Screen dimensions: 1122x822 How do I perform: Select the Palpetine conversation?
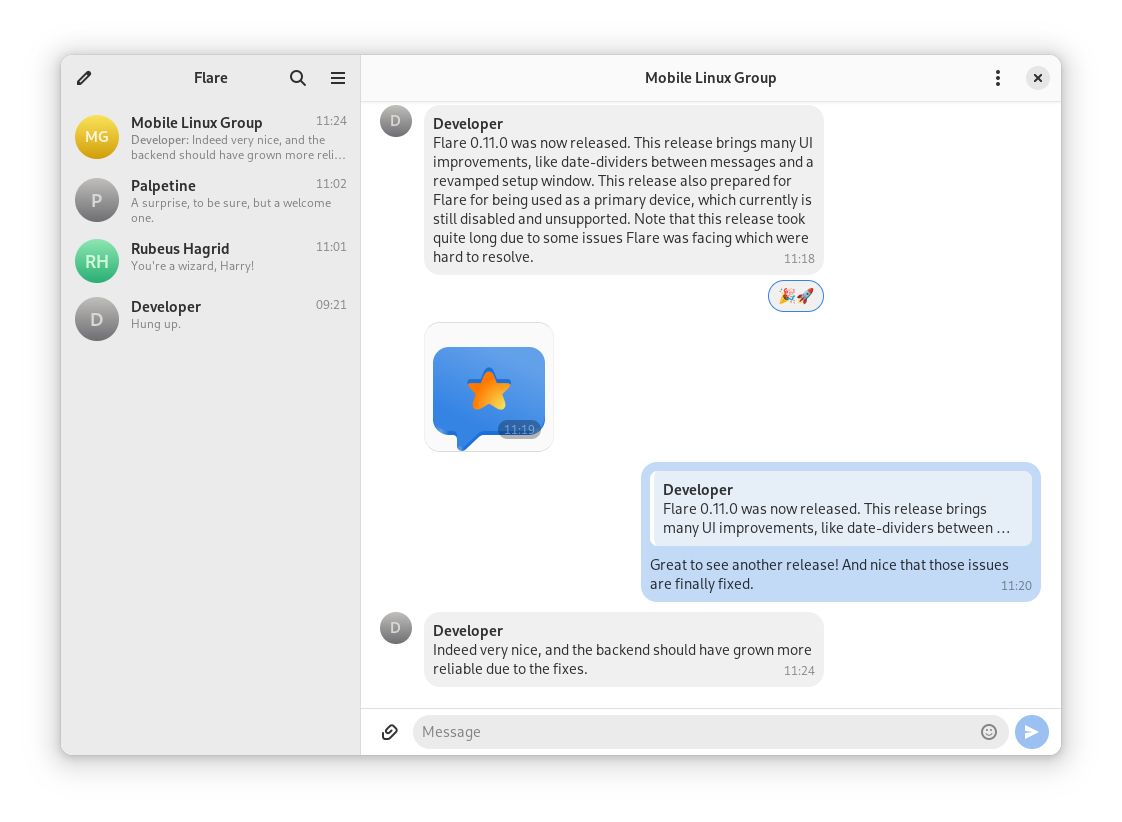pos(211,200)
